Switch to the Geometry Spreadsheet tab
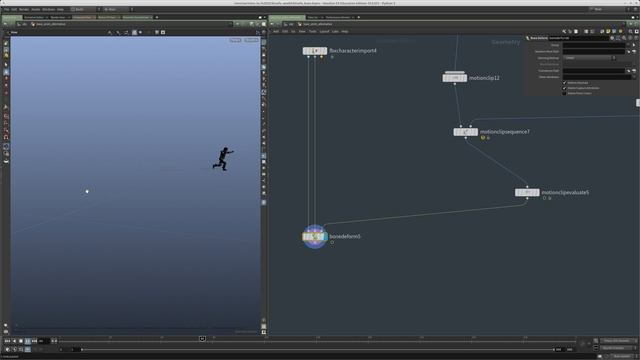Viewport: 640px width, 360px height. tap(136, 17)
